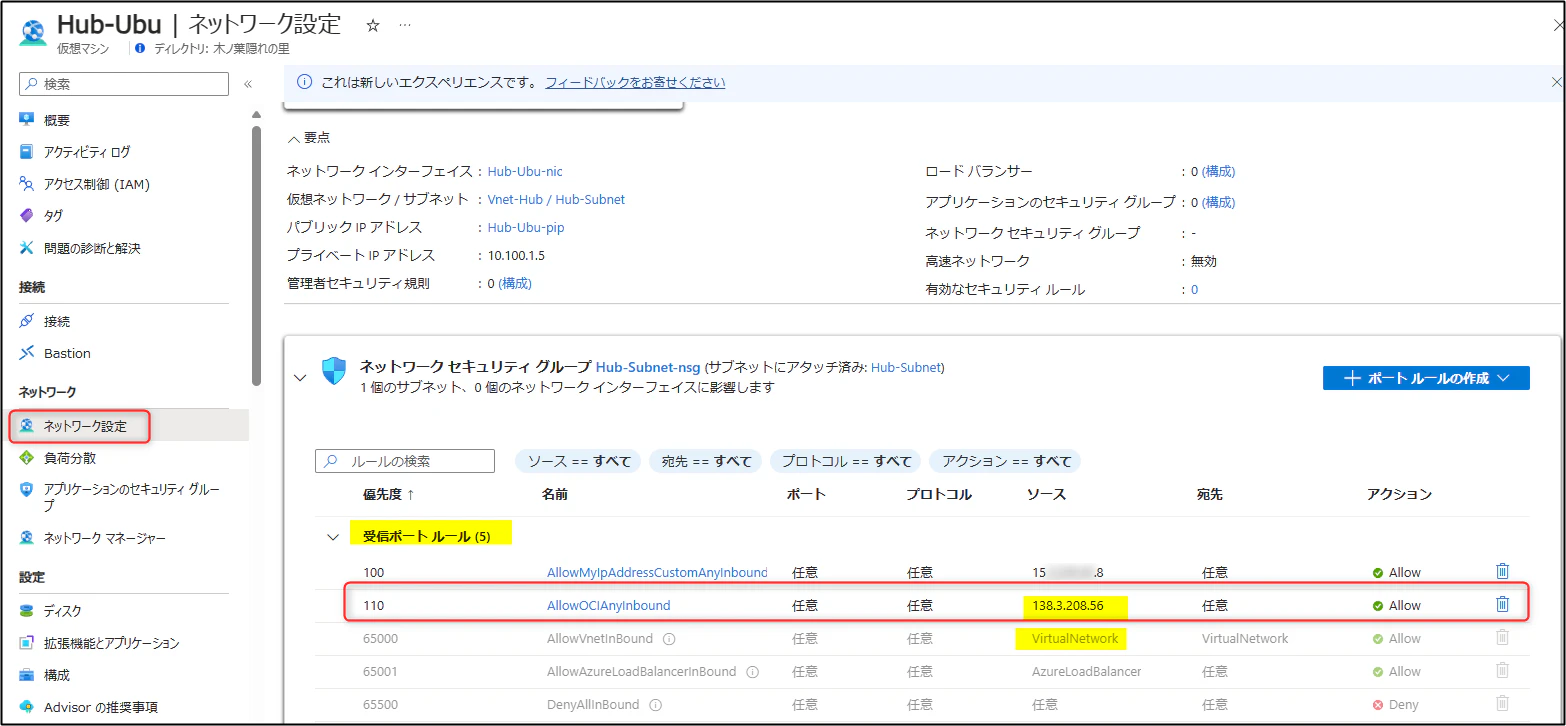Click the ルールの検索 search field
1566x726 pixels.
click(x=405, y=461)
